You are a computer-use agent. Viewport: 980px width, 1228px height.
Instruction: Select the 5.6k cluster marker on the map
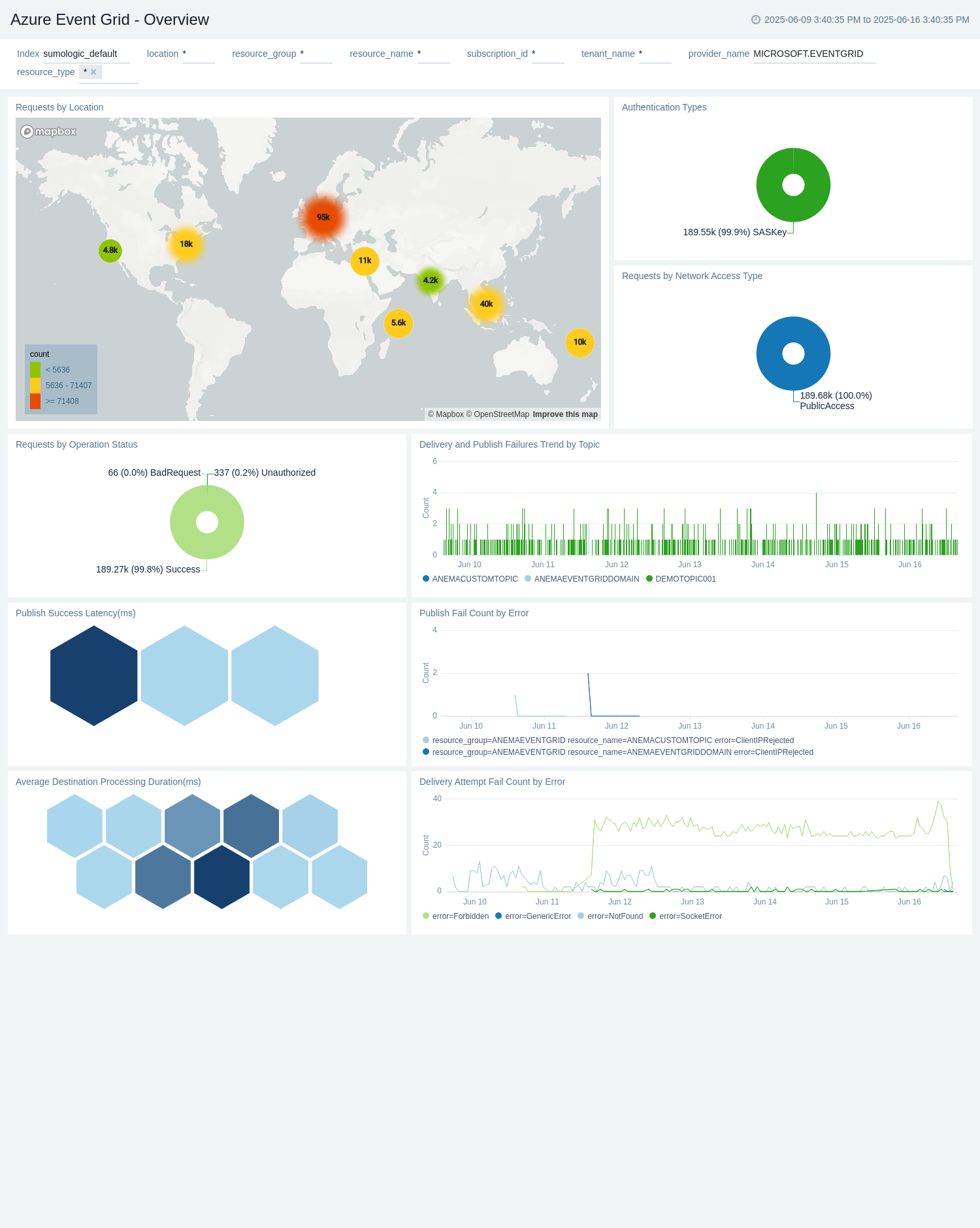click(399, 323)
